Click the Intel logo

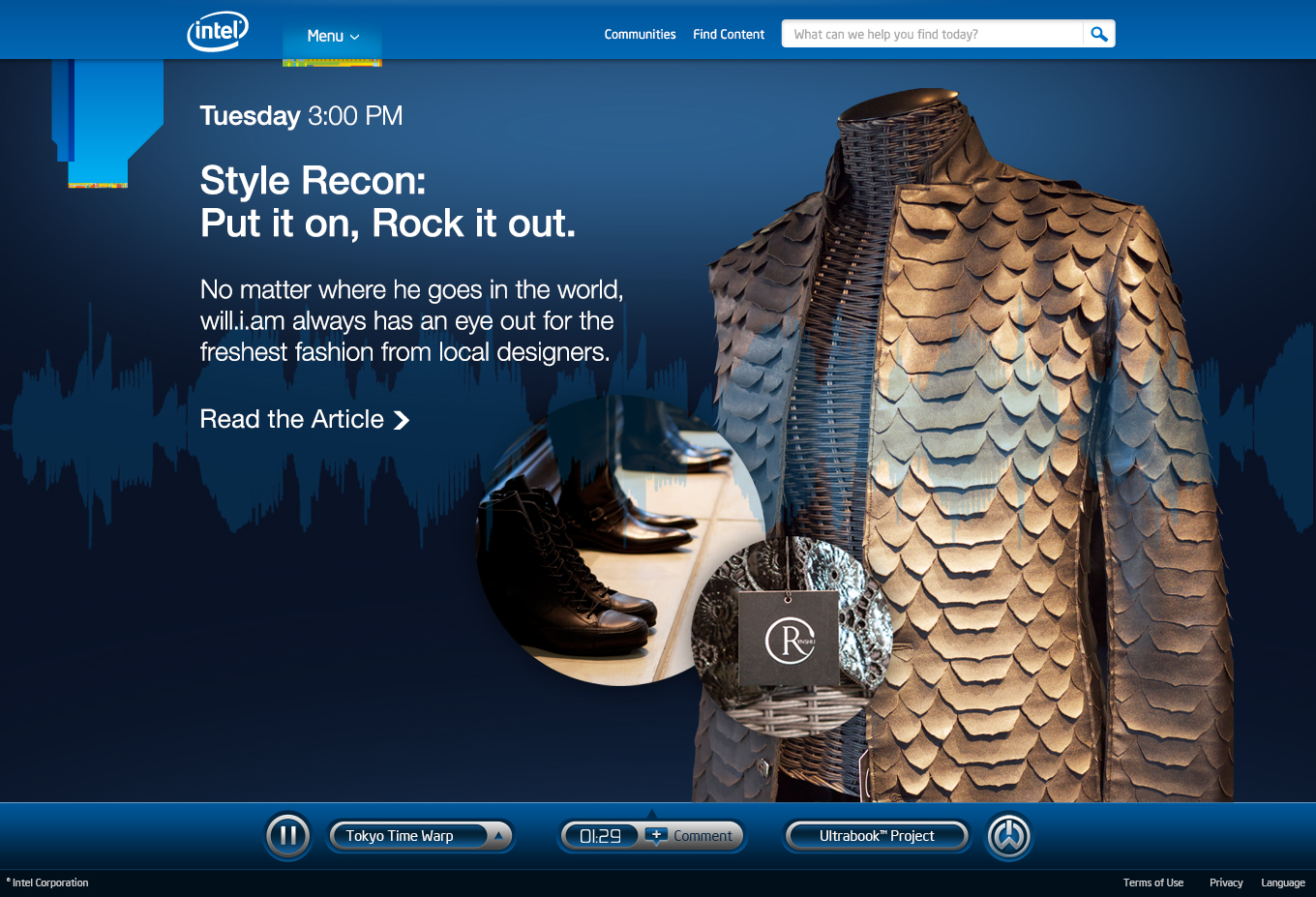click(x=218, y=31)
